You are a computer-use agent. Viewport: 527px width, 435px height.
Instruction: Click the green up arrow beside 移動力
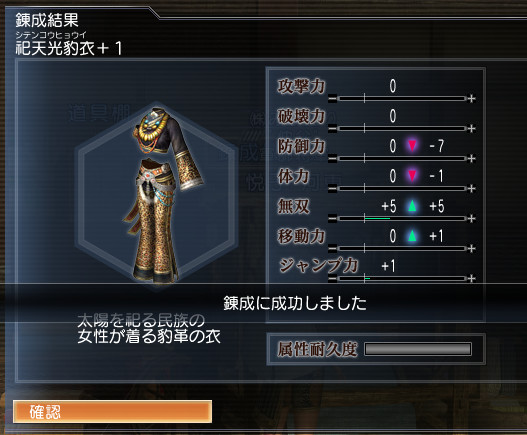[412, 236]
